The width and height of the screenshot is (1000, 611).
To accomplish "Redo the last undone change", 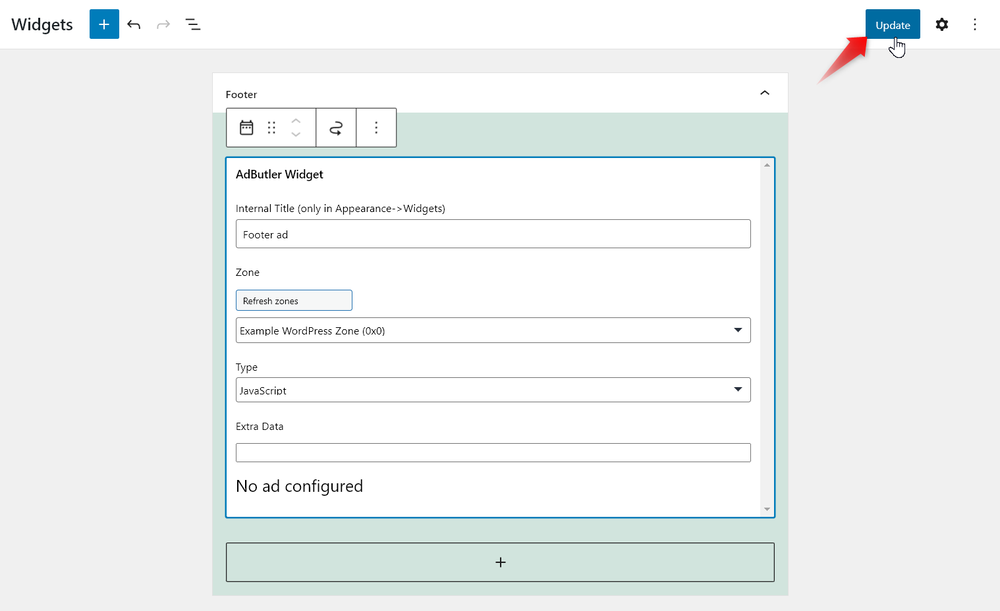I will [163, 24].
